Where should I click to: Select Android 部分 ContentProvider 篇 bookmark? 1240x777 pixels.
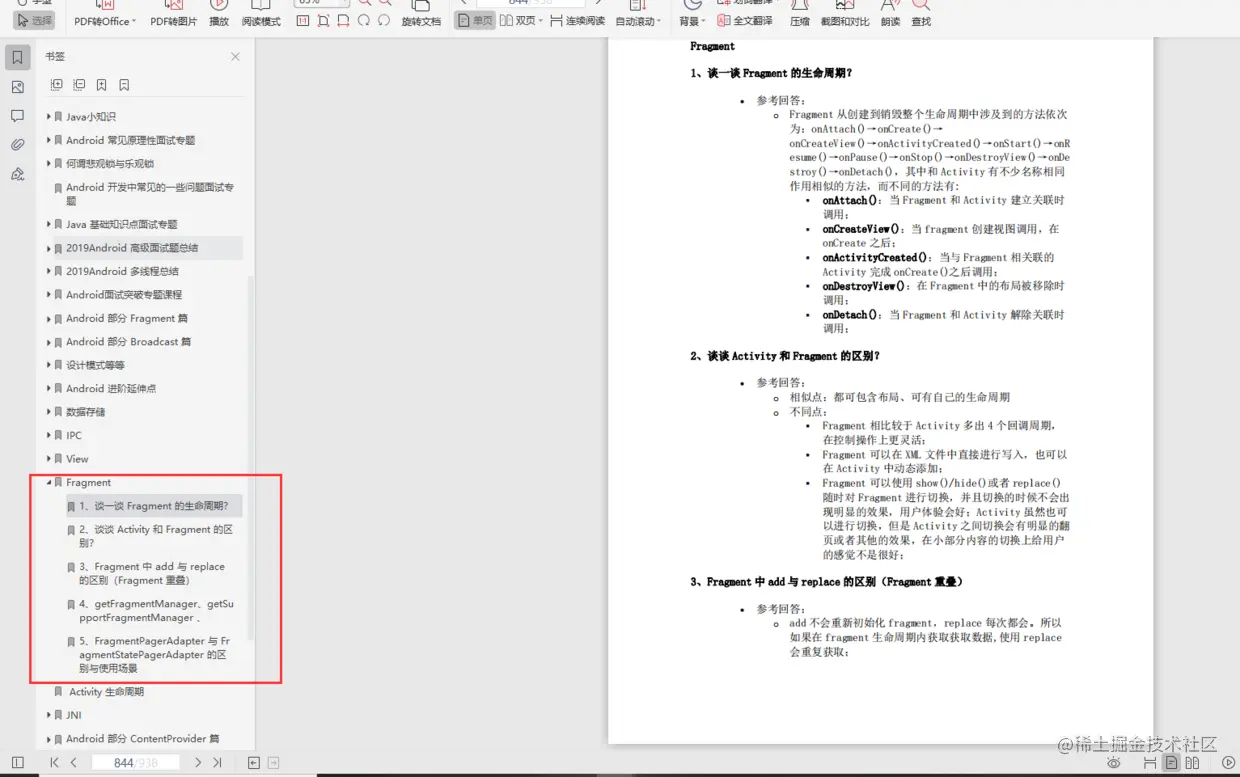[143, 739]
